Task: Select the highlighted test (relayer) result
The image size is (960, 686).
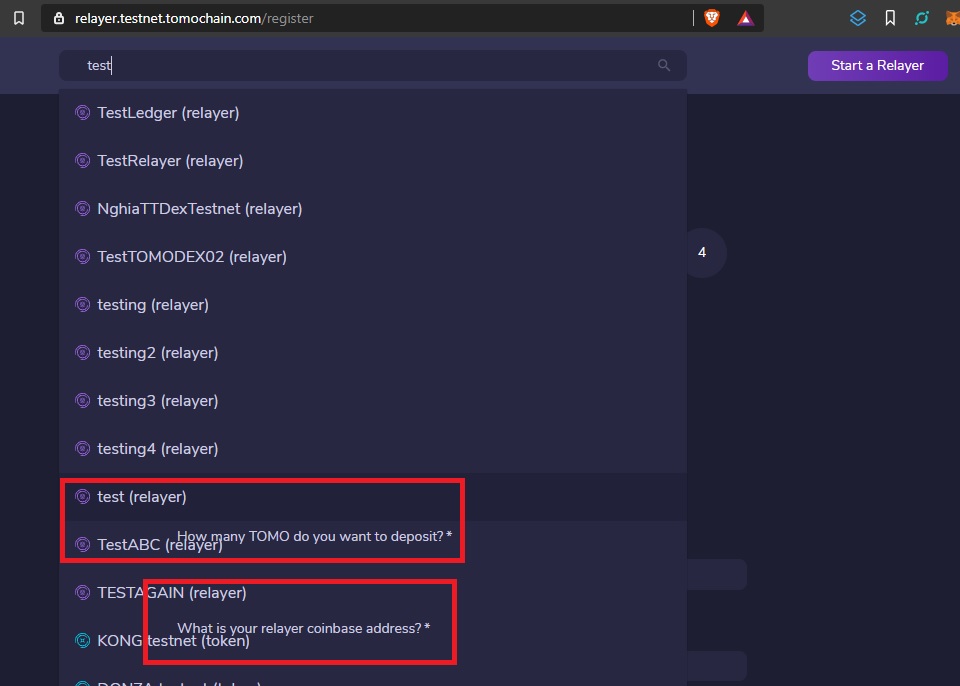Action: click(373, 497)
